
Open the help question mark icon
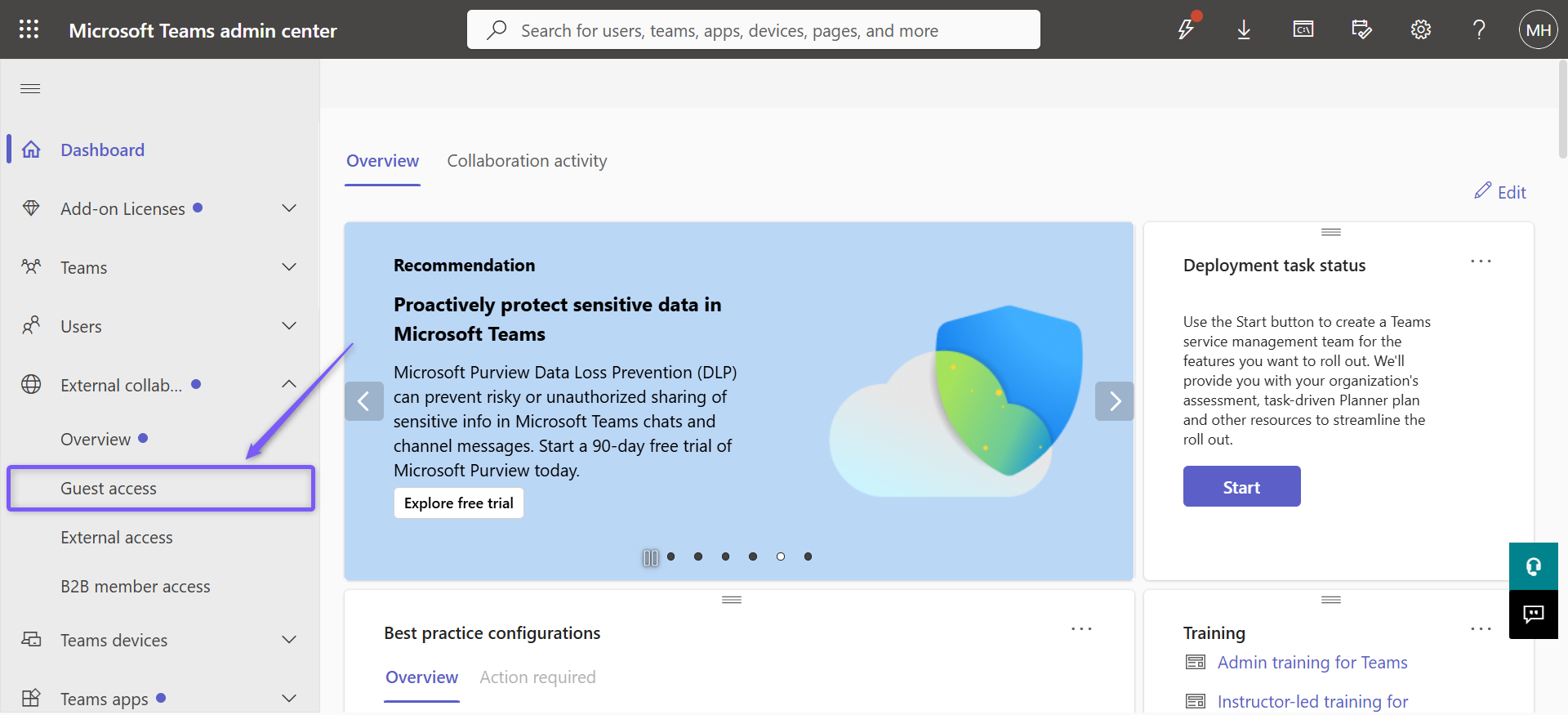coord(1479,30)
